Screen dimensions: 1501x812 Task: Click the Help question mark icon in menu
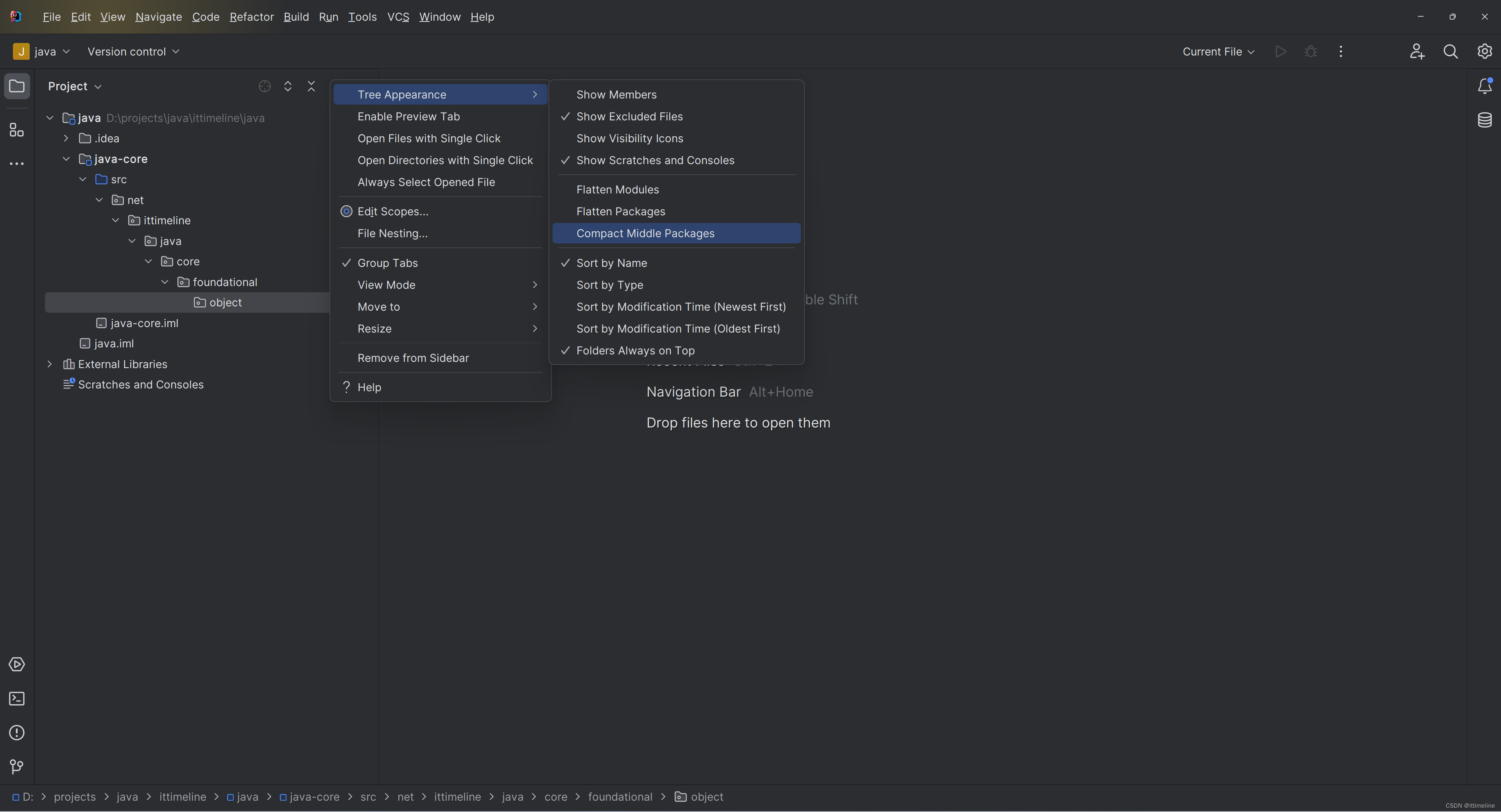[346, 387]
